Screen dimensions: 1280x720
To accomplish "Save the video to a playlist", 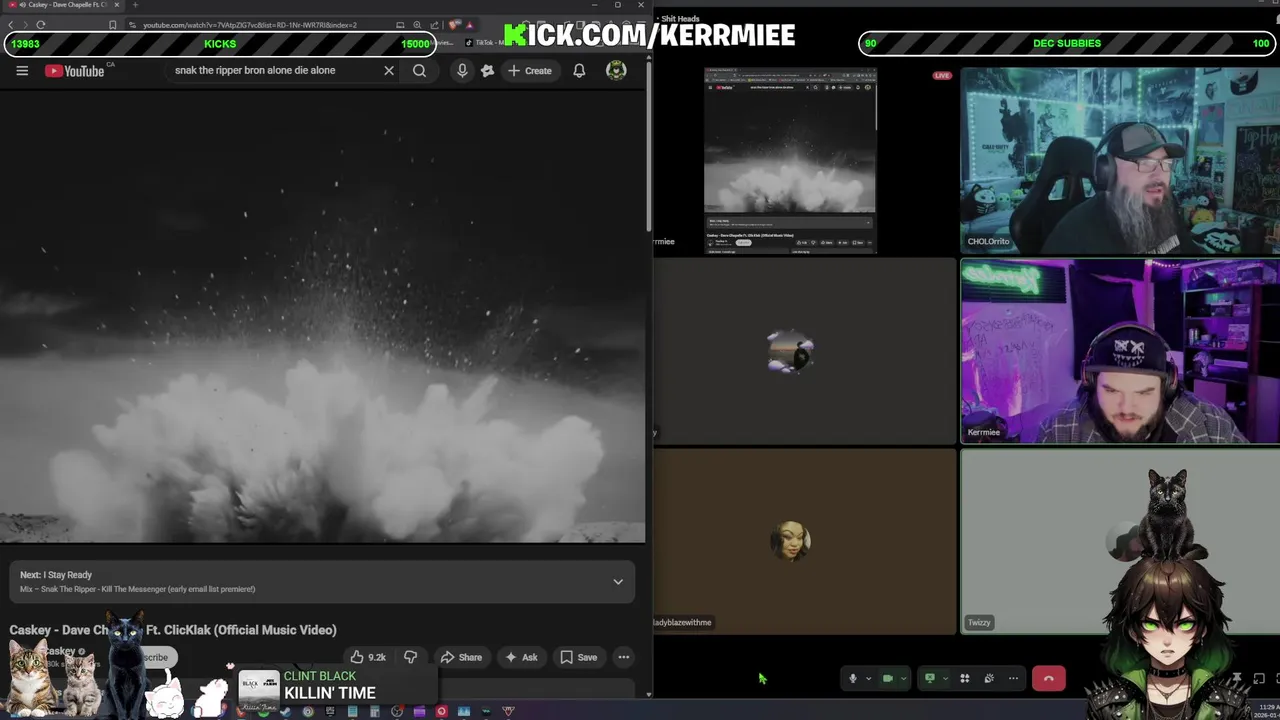I will (578, 657).
